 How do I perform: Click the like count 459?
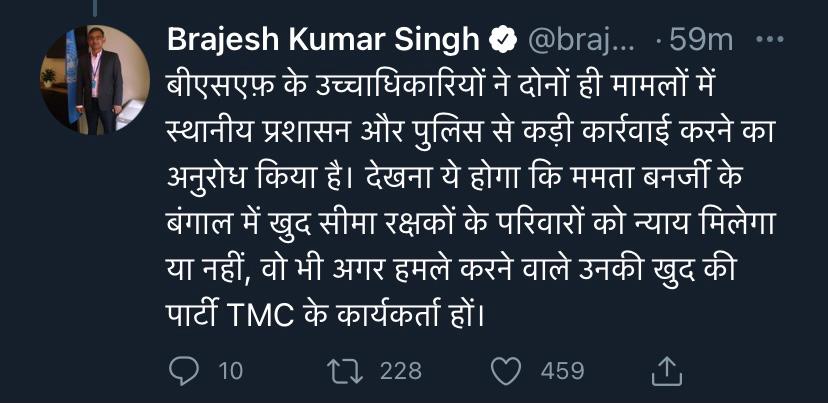562,371
